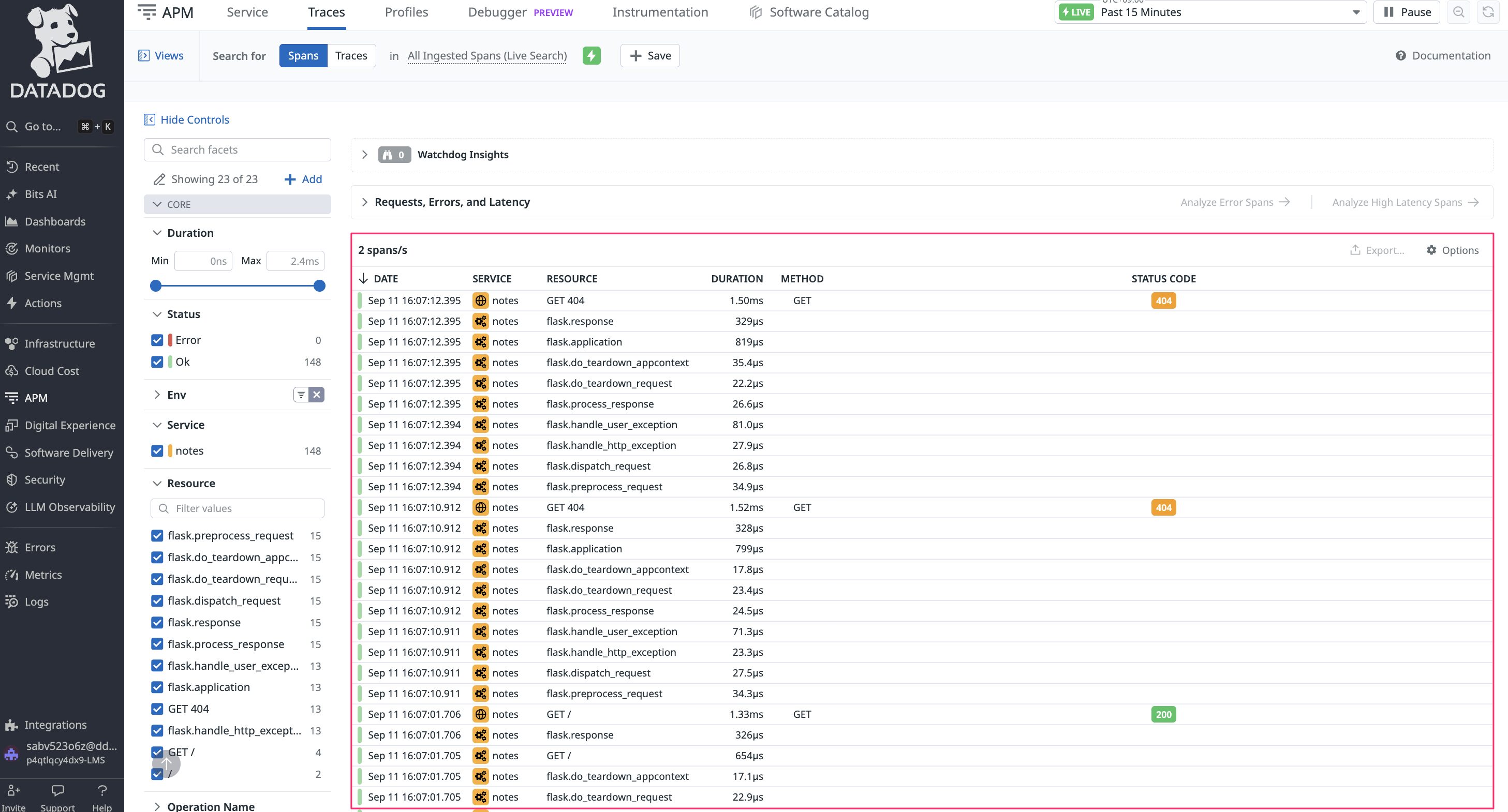Click the Datadog logo

click(x=58, y=51)
